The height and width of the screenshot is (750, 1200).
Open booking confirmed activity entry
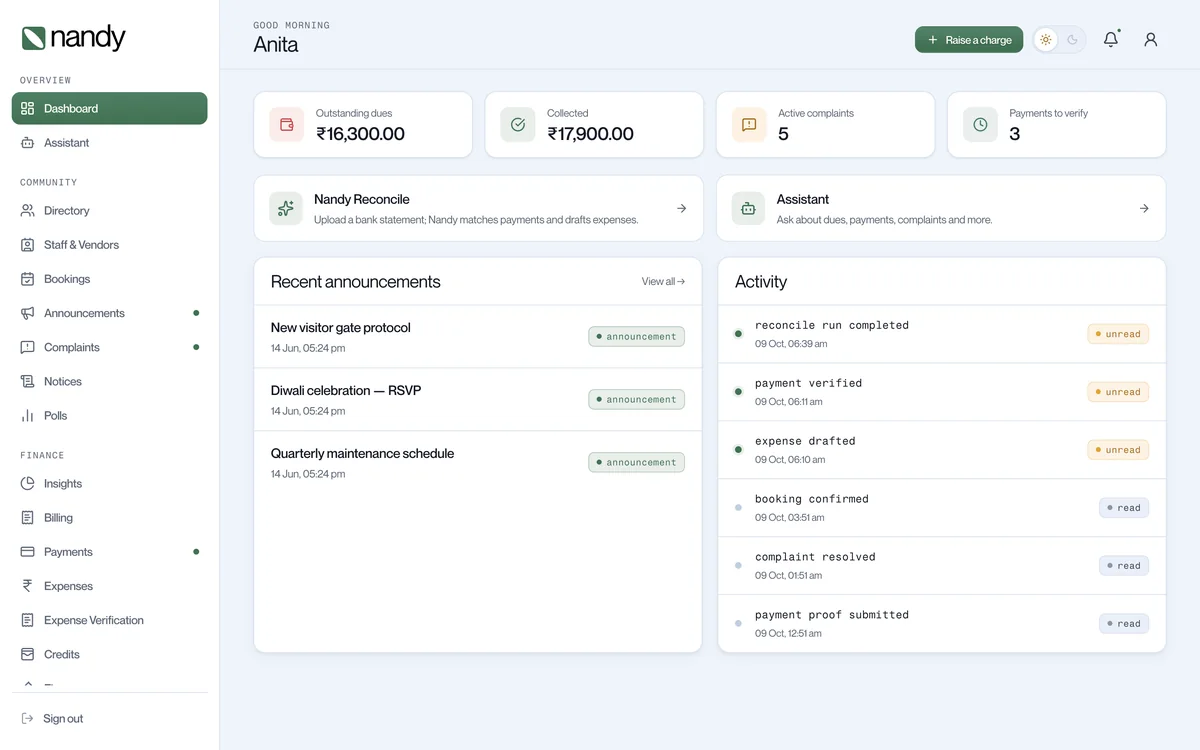coord(942,508)
